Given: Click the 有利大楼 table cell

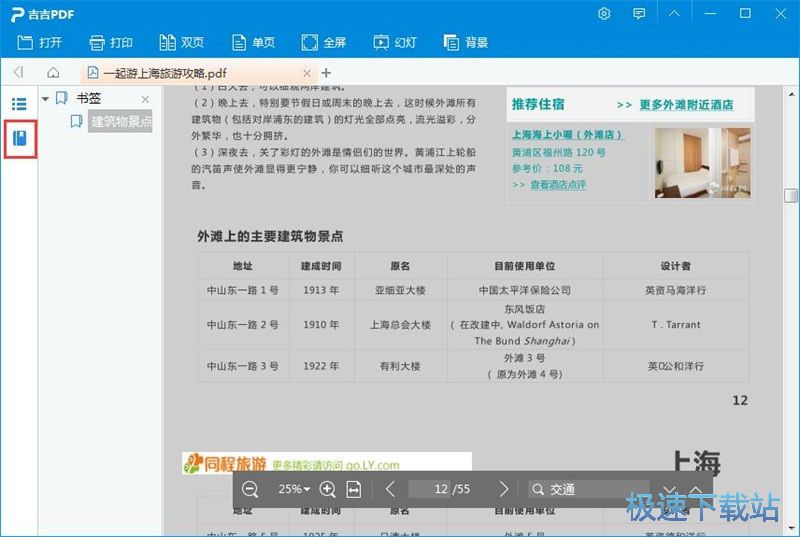Looking at the screenshot, I should pos(400,366).
